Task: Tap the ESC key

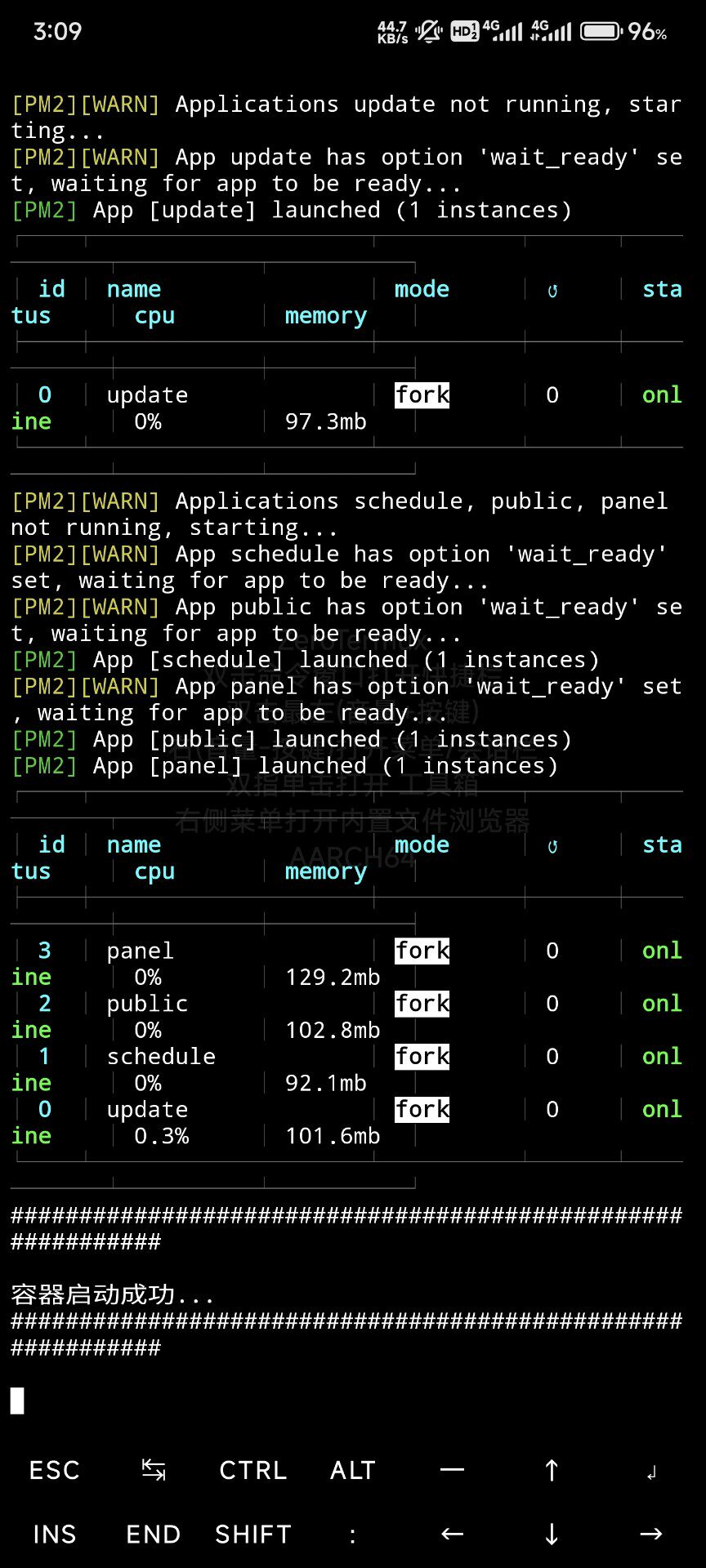Action: [55, 1470]
